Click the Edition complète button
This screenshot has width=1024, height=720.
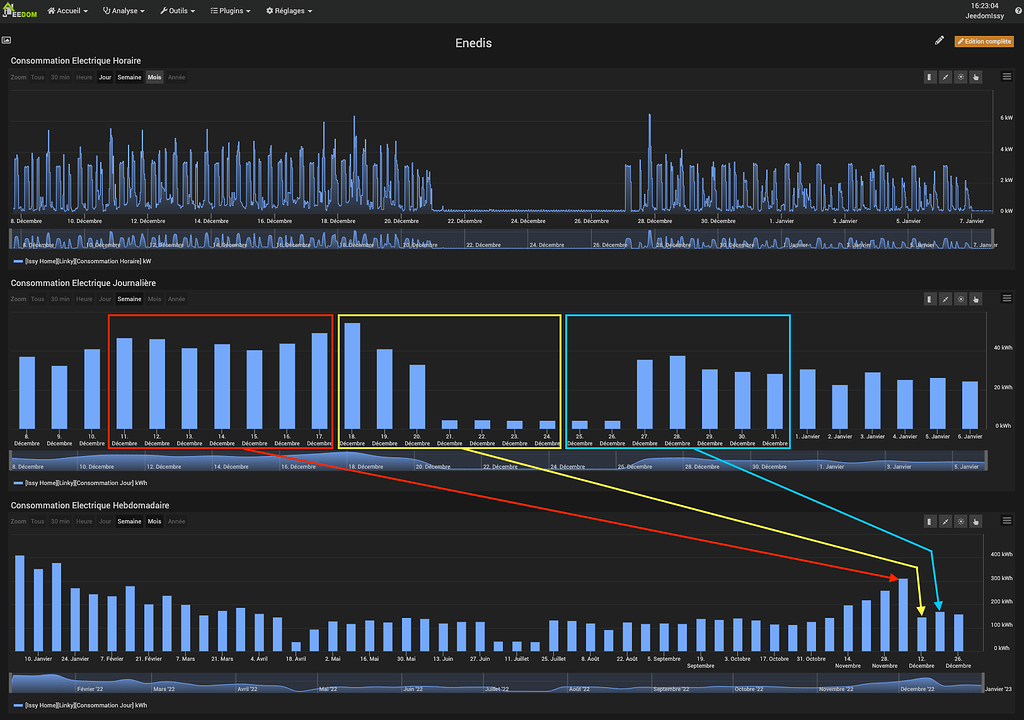[984, 41]
